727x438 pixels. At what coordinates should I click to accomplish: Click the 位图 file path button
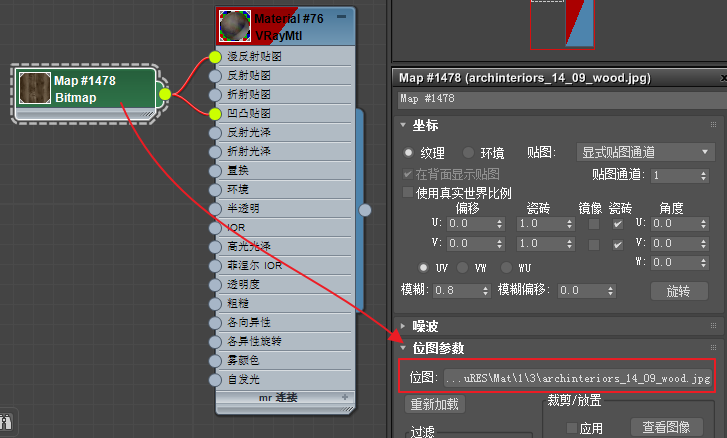pyautogui.click(x=577, y=379)
